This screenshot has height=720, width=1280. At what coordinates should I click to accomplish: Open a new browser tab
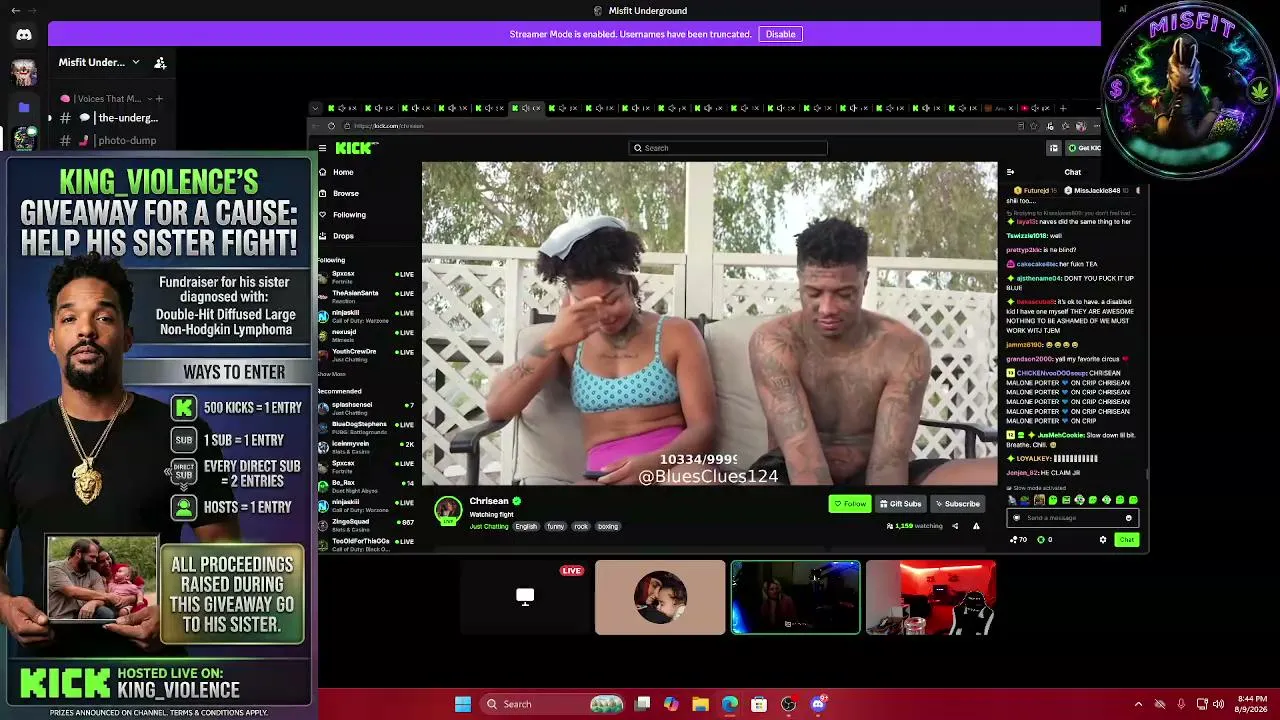coord(1063,108)
